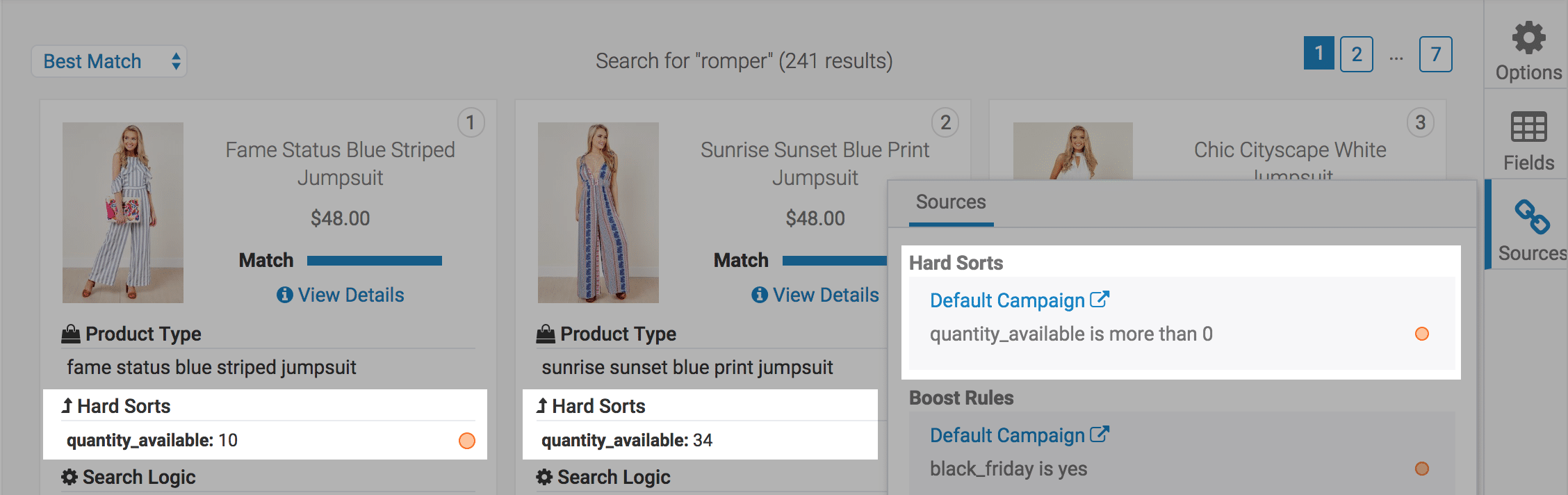The width and height of the screenshot is (1568, 495).
Task: Toggle orange dot beside quantity_available: 10
Action: click(x=467, y=441)
